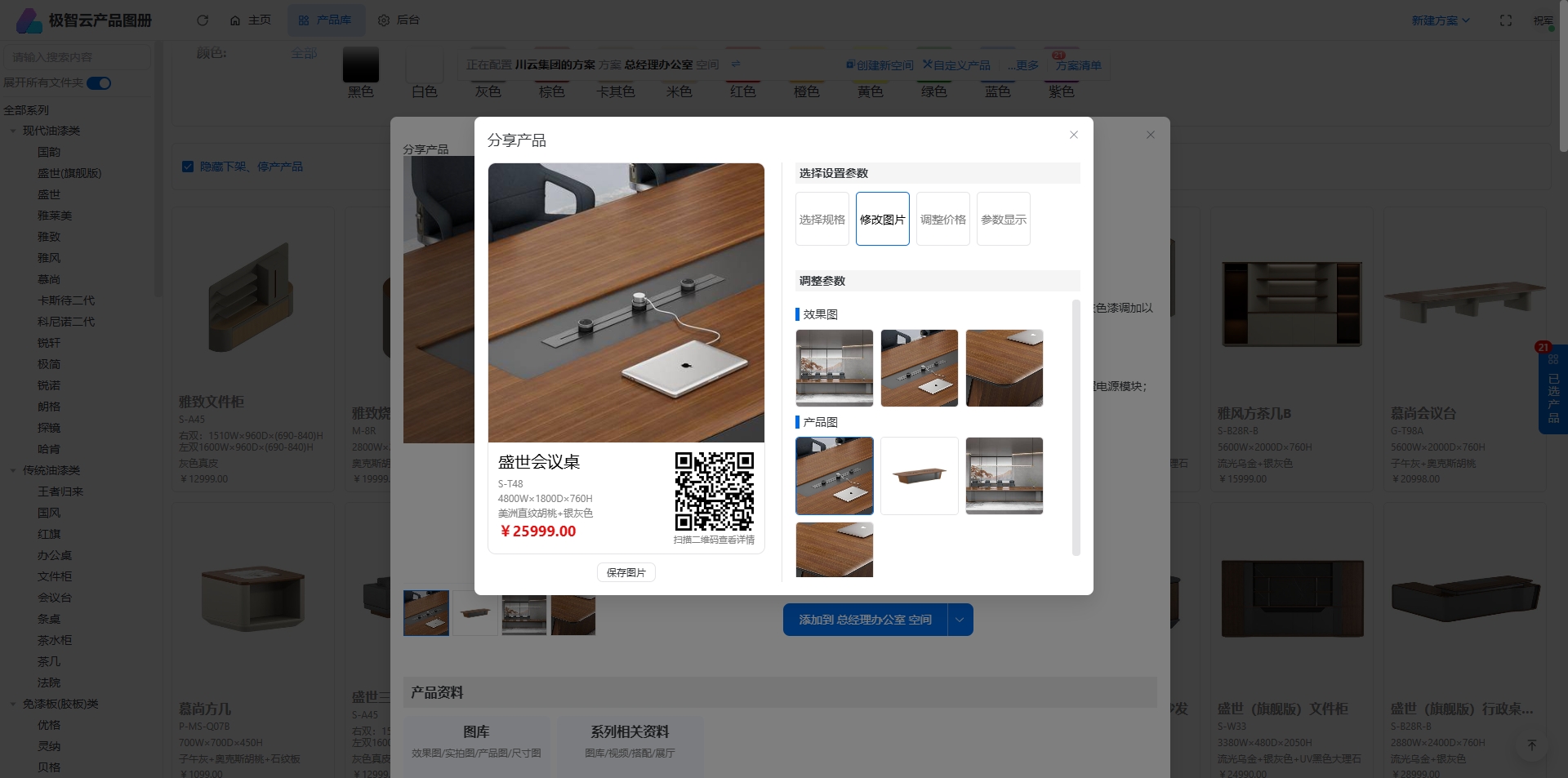Image resolution: width=1568 pixels, height=778 pixels.
Task: Click the scroll-to-top arrow icon
Action: click(1531, 745)
